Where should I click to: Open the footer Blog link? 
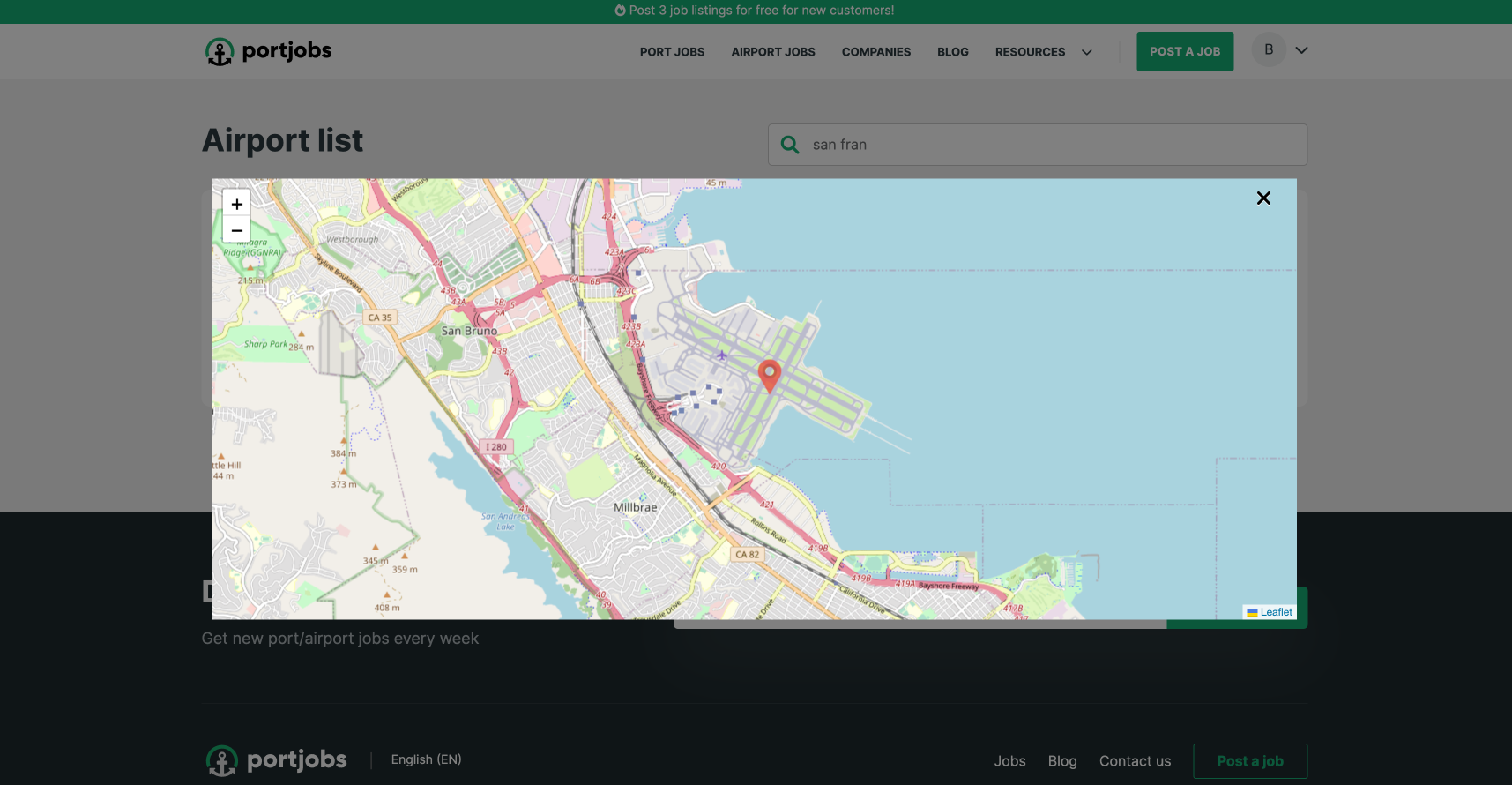click(x=1062, y=761)
